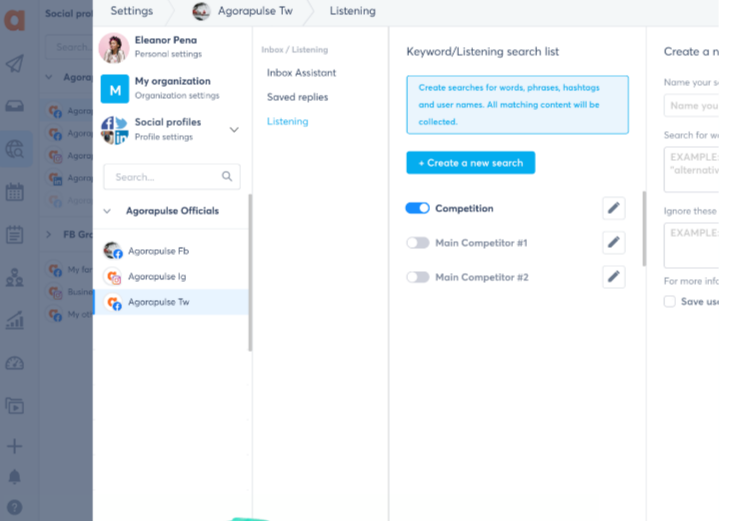The height and width of the screenshot is (521, 750).
Task: Open notifications bell icon
Action: pos(14,477)
